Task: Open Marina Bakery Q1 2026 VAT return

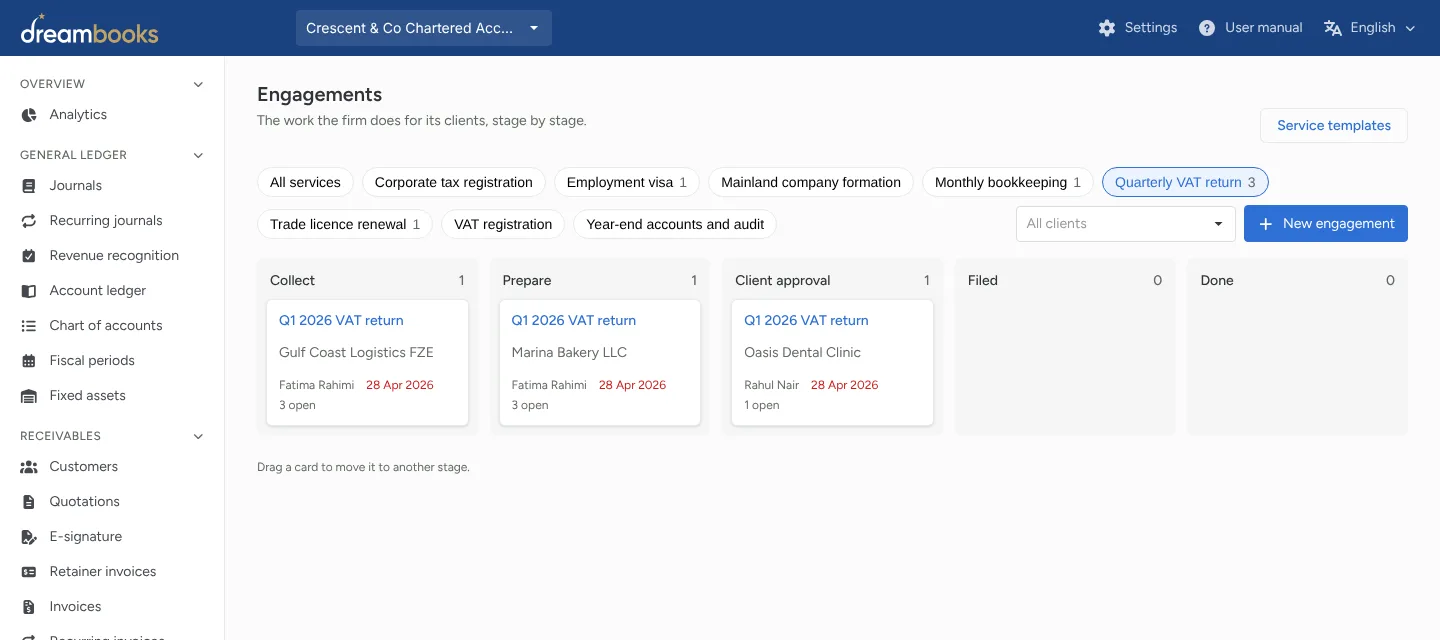Action: [x=574, y=320]
